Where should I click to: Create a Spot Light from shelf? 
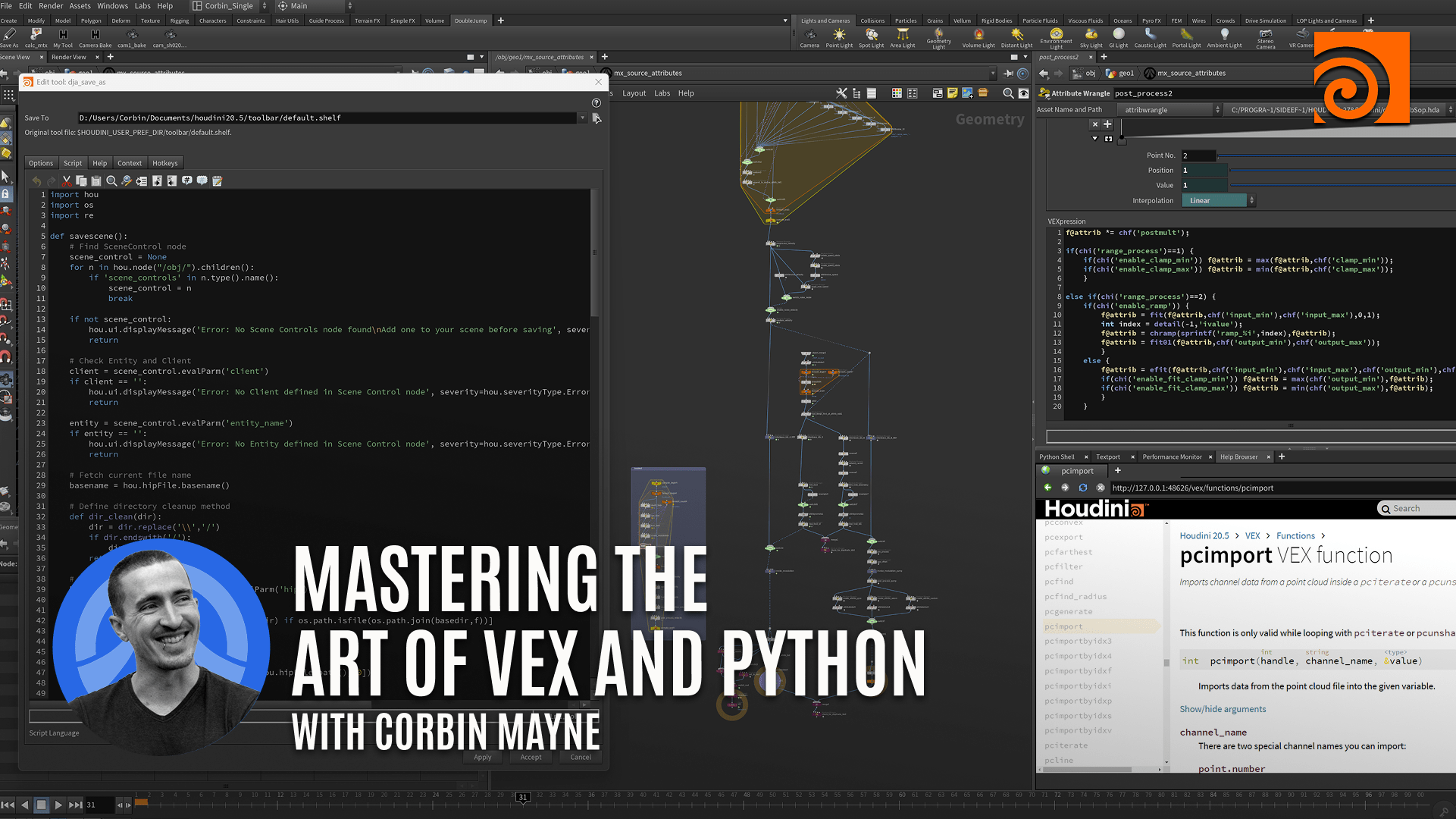[872, 38]
